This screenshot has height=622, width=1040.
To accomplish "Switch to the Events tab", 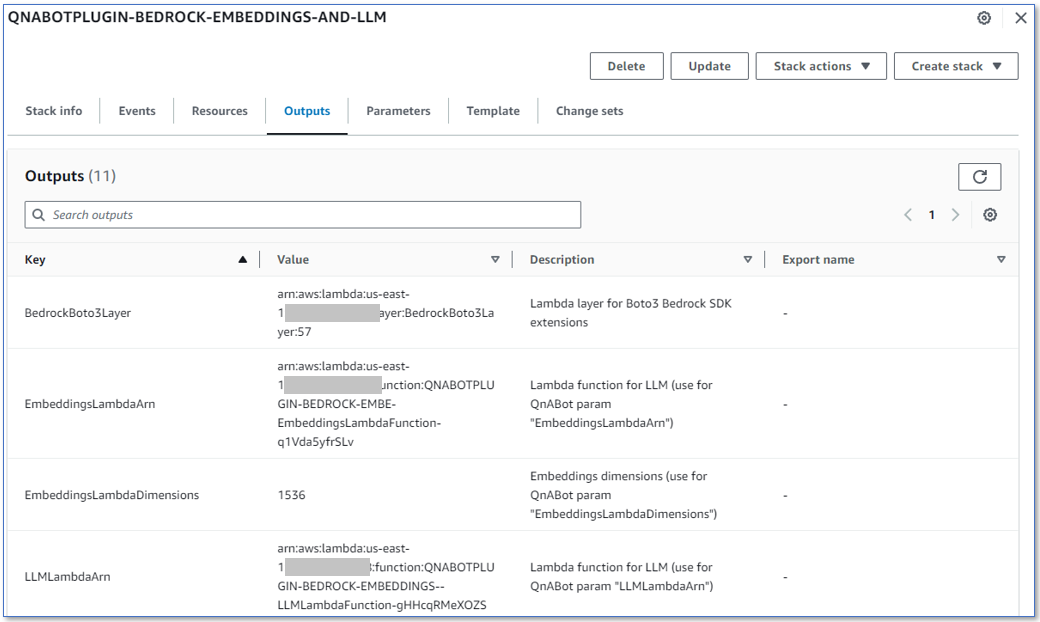I will coord(137,111).
